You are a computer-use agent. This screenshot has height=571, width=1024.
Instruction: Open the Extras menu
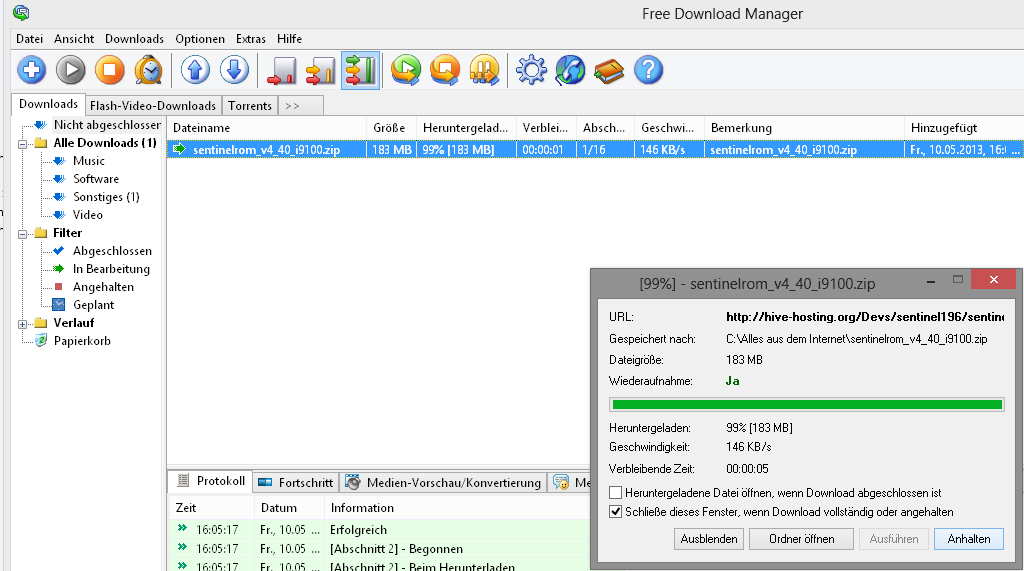click(x=251, y=39)
